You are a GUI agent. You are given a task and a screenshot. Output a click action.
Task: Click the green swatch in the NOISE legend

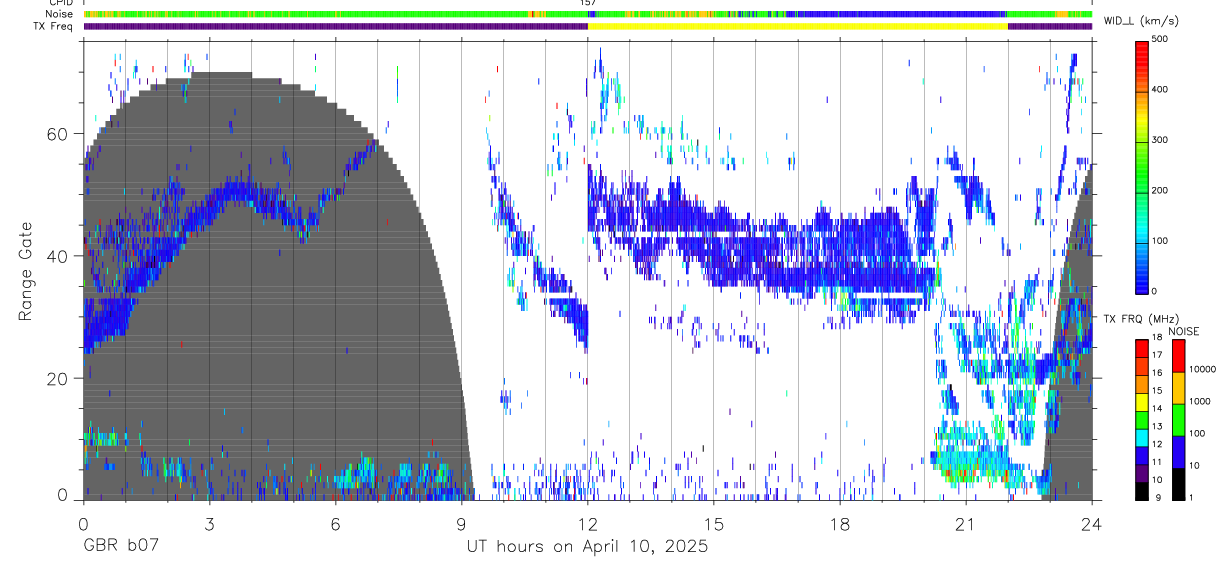[1179, 419]
